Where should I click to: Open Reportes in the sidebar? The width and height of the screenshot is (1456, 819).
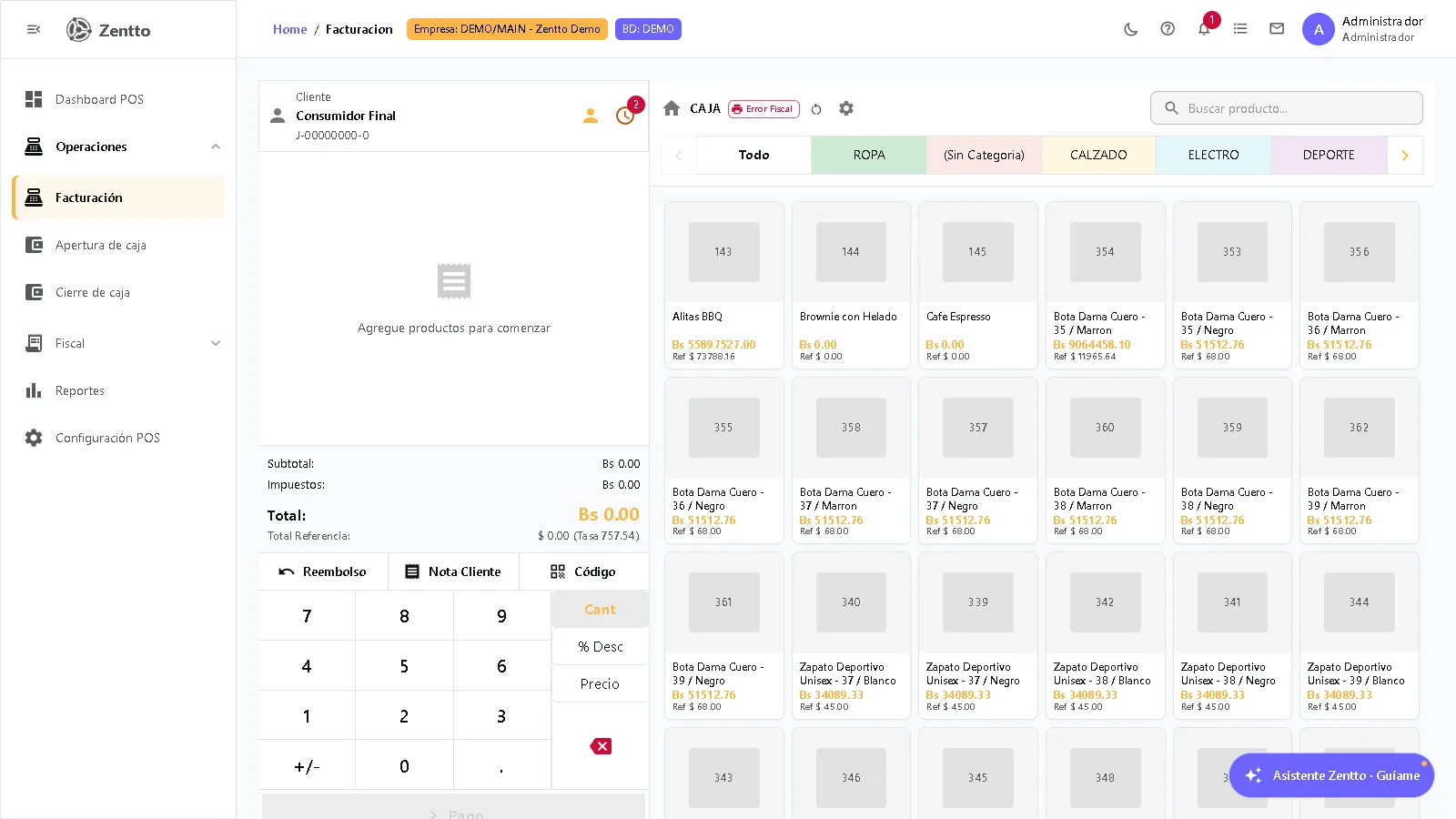coord(118,390)
